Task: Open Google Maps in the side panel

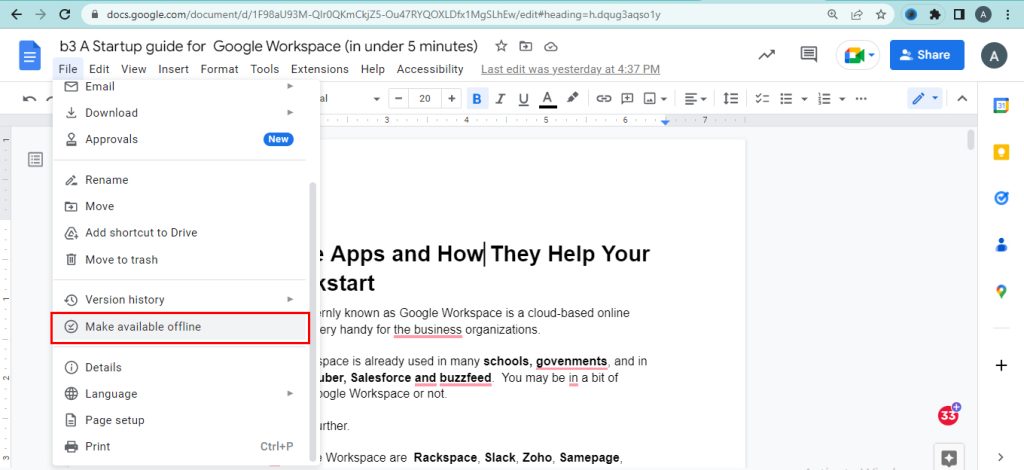Action: click(1001, 292)
